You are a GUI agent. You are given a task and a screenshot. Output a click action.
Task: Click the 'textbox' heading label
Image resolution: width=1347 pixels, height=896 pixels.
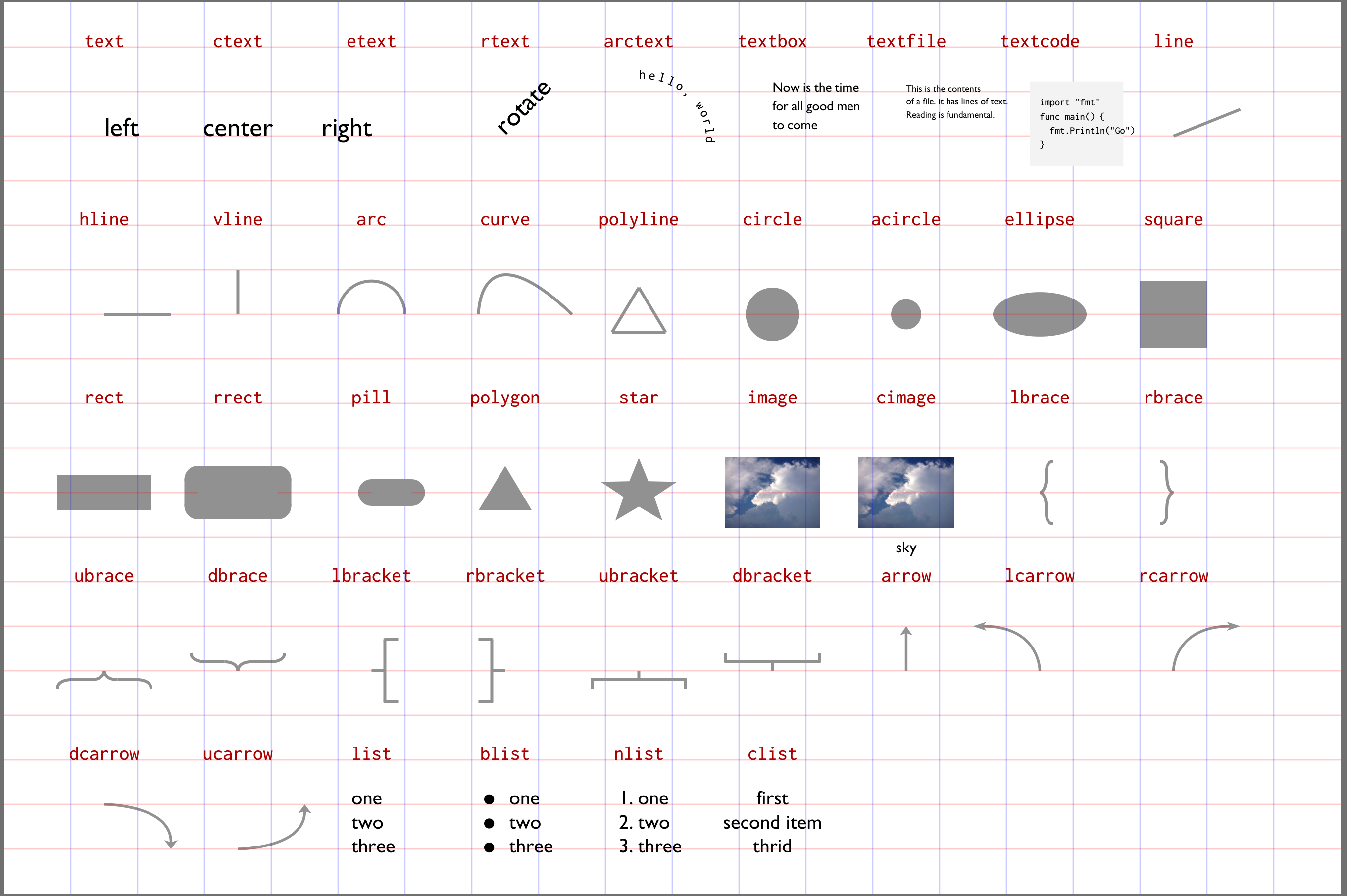coord(772,41)
